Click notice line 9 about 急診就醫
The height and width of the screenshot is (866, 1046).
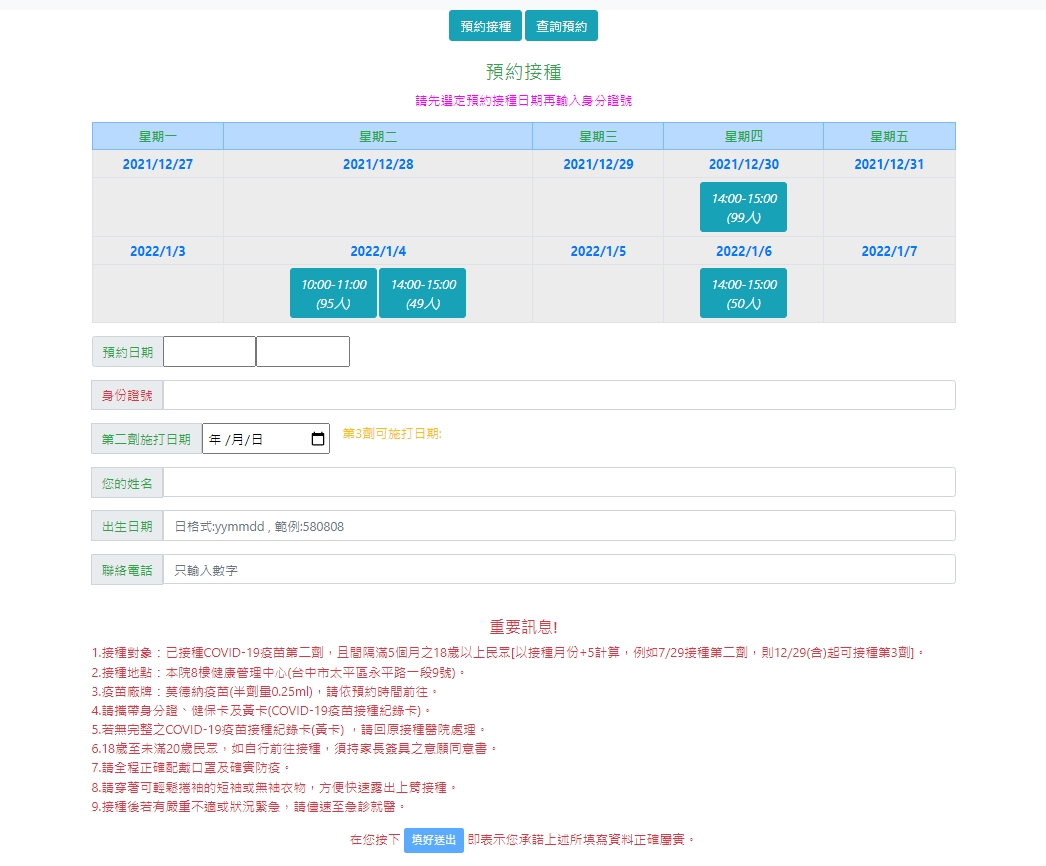[248, 806]
